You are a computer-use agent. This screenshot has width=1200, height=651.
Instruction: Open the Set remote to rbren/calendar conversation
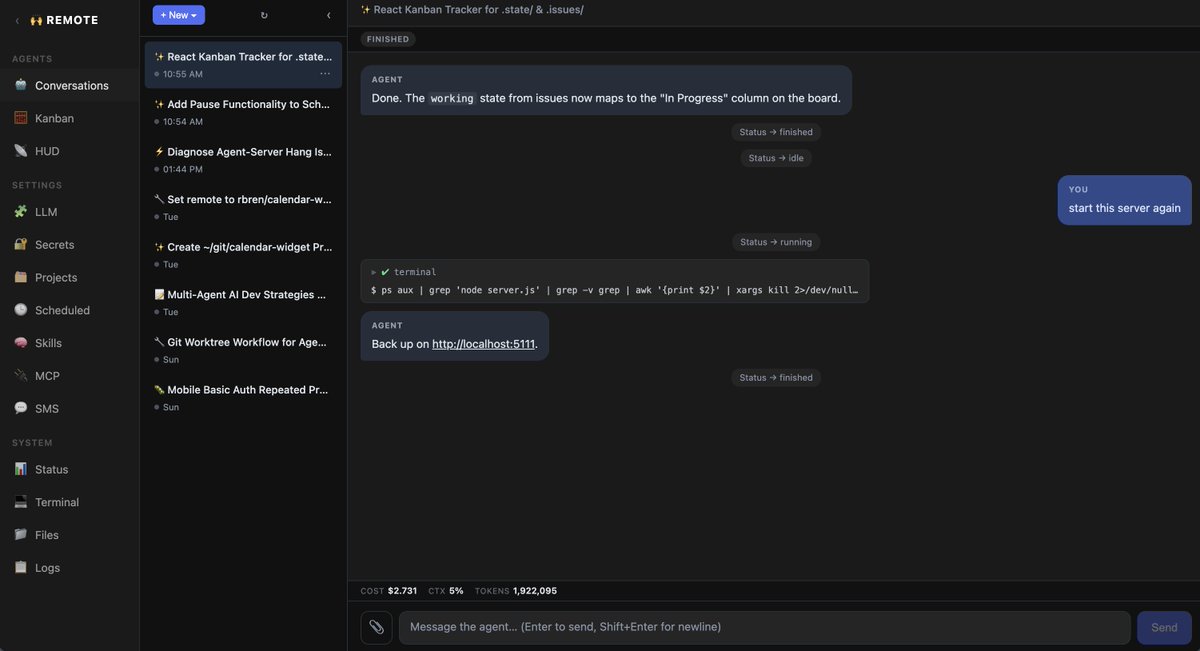tap(243, 207)
